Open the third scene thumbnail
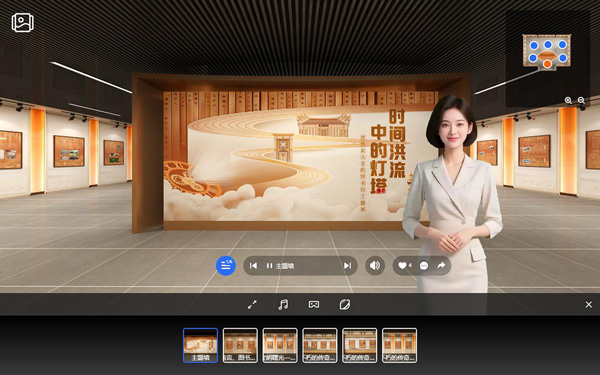 point(280,345)
